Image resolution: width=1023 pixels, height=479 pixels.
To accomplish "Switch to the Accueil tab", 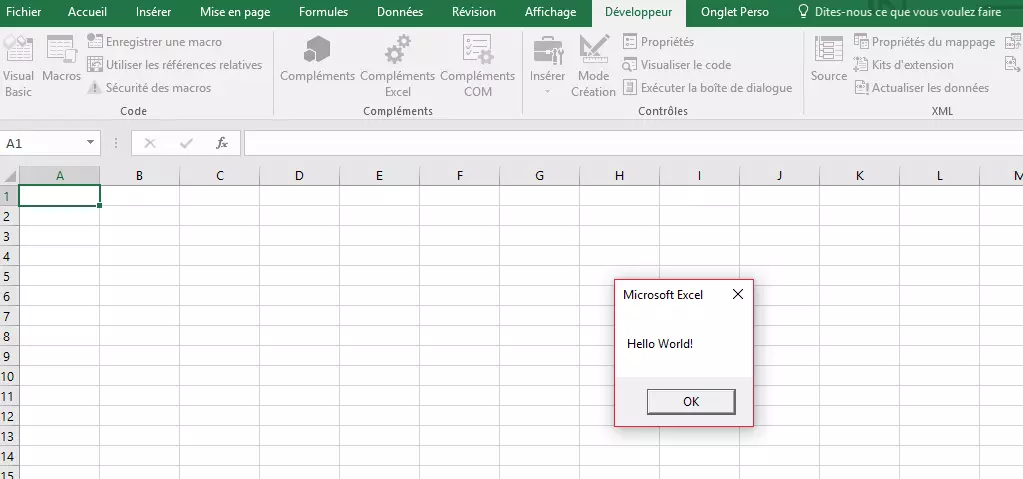I will pyautogui.click(x=87, y=12).
